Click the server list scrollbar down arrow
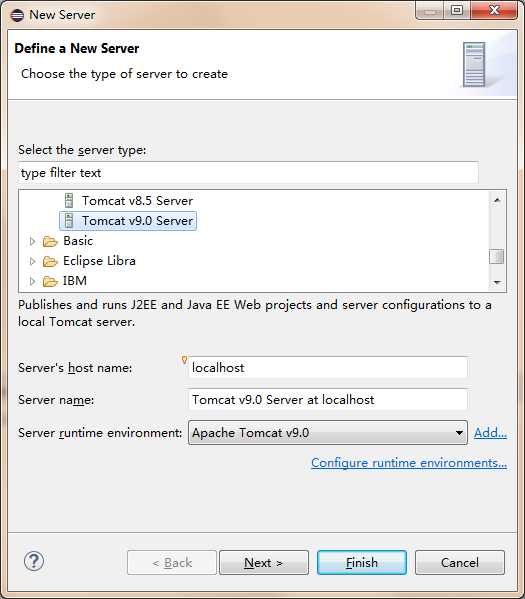This screenshot has height=599, width=525. click(x=497, y=282)
